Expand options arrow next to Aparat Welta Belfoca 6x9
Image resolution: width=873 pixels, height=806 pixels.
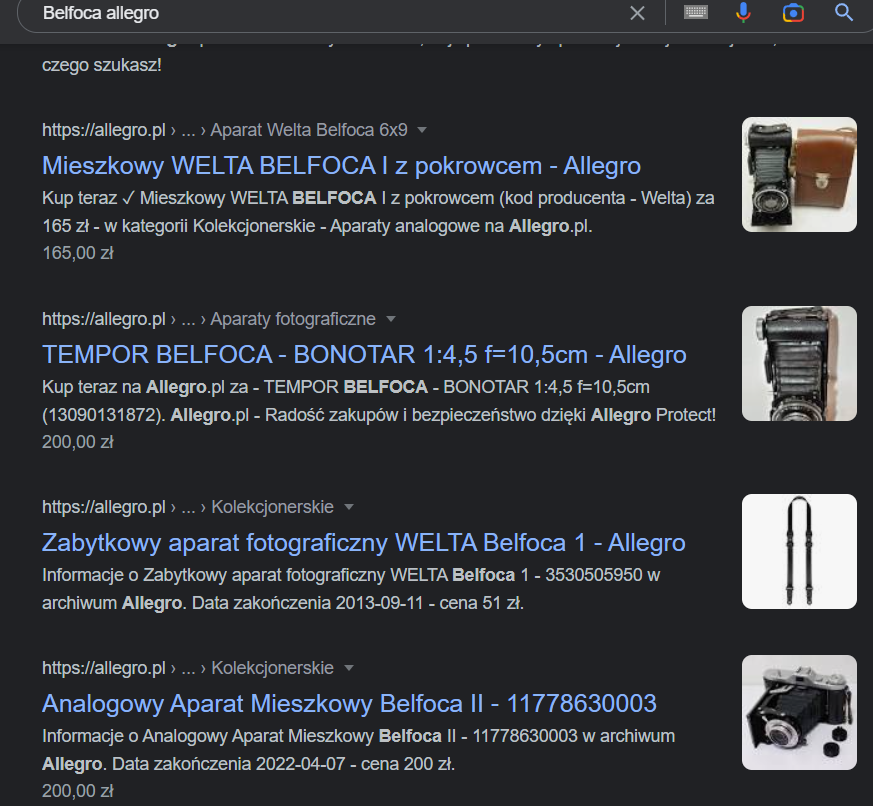coord(422,130)
